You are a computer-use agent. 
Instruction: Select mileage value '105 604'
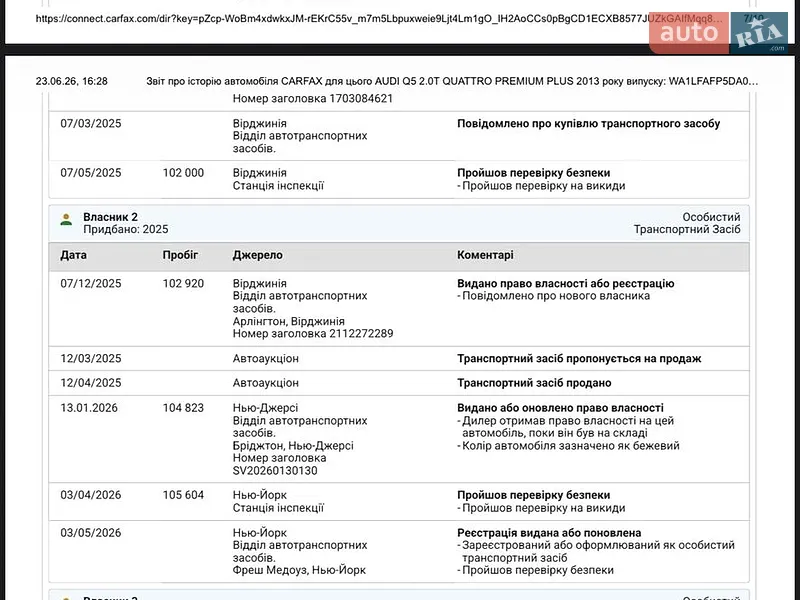(183, 495)
